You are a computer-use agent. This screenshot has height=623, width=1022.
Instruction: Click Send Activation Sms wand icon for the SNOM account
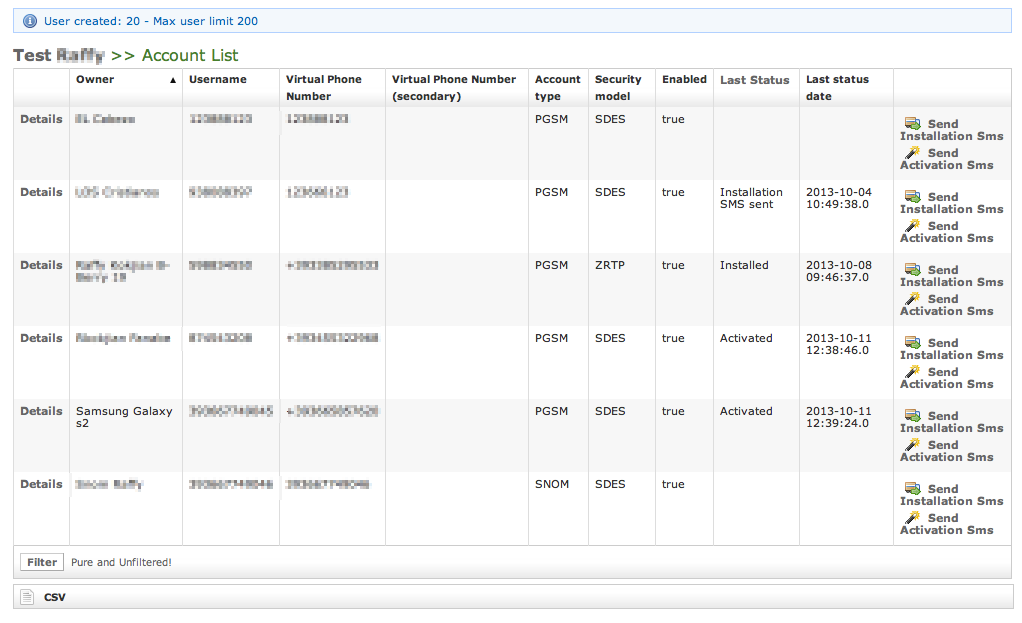(x=912, y=518)
